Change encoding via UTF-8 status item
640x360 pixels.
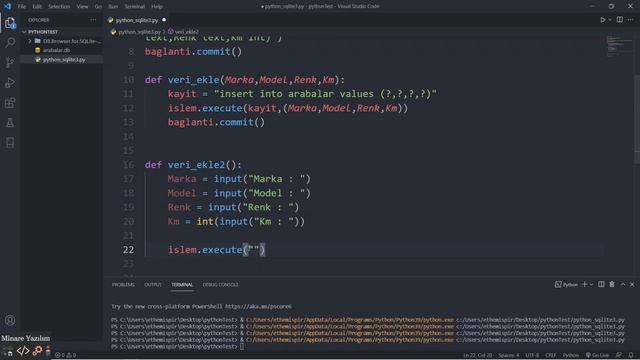pyautogui.click(x=532, y=355)
